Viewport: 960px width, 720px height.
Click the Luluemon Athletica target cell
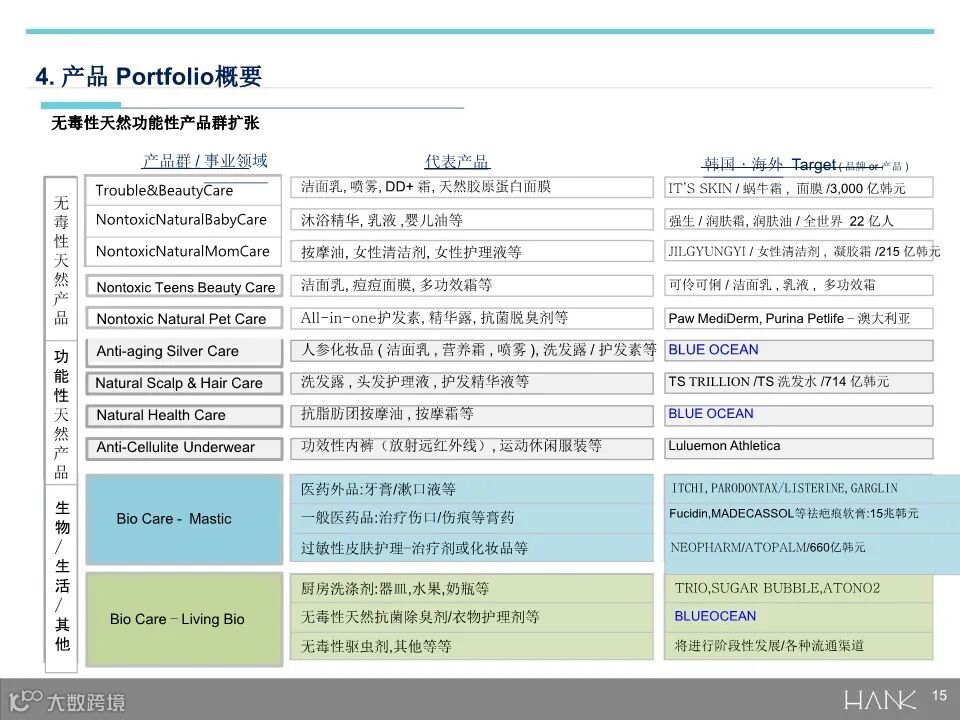click(798, 447)
